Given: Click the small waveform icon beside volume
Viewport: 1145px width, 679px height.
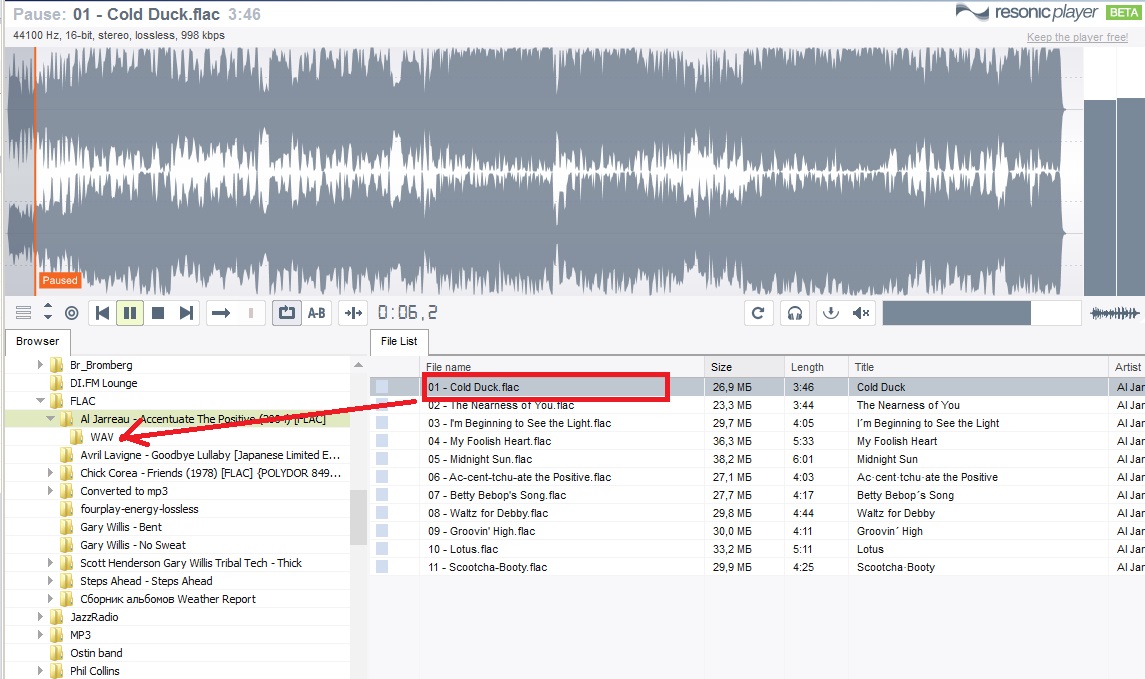Looking at the screenshot, I should 1114,313.
